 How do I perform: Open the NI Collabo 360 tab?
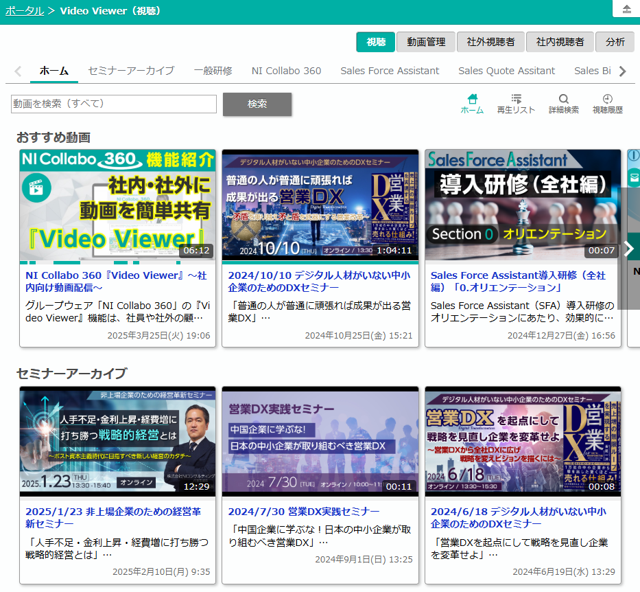tap(286, 71)
